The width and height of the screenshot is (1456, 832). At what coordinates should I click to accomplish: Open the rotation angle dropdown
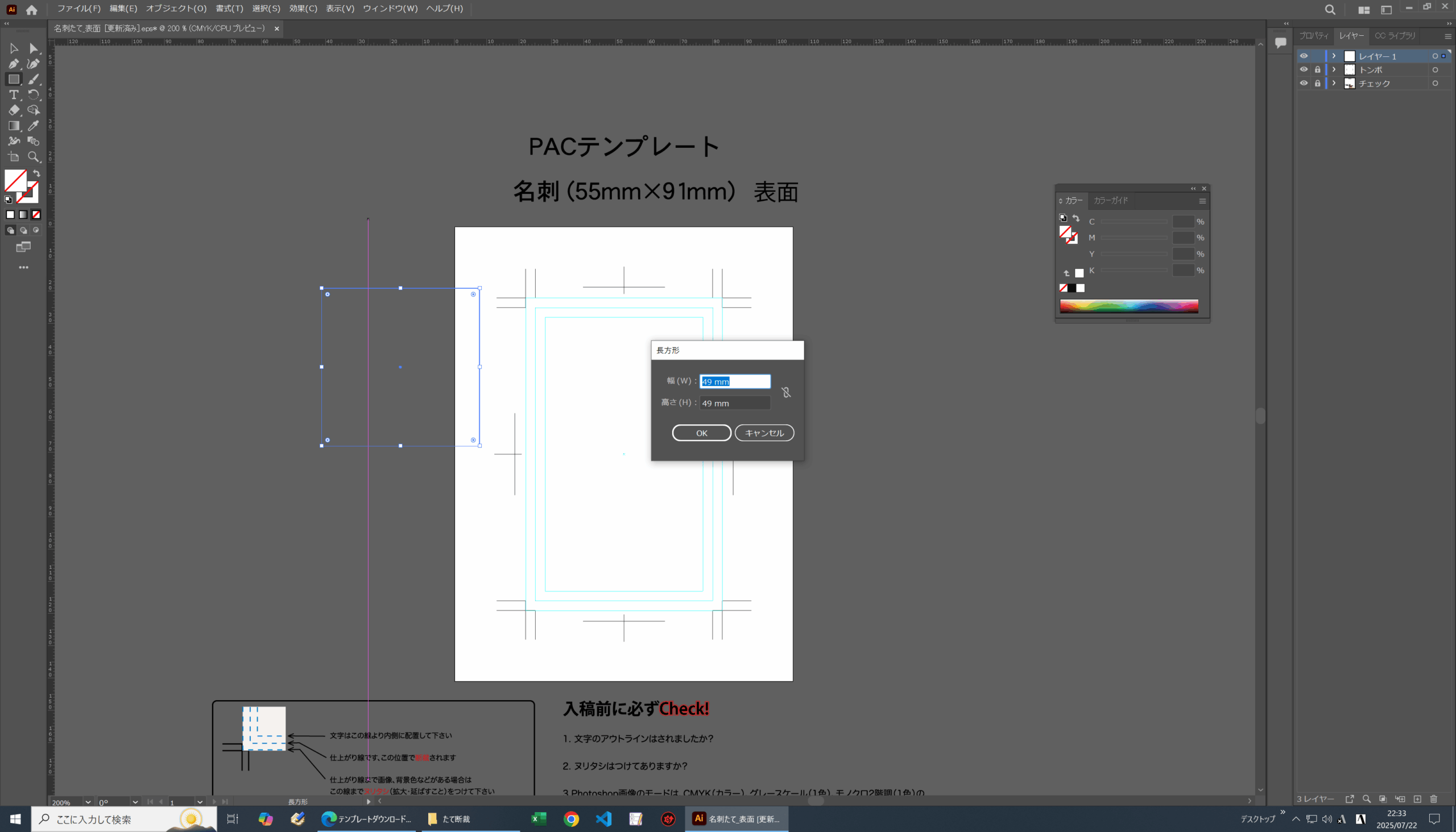[x=135, y=802]
